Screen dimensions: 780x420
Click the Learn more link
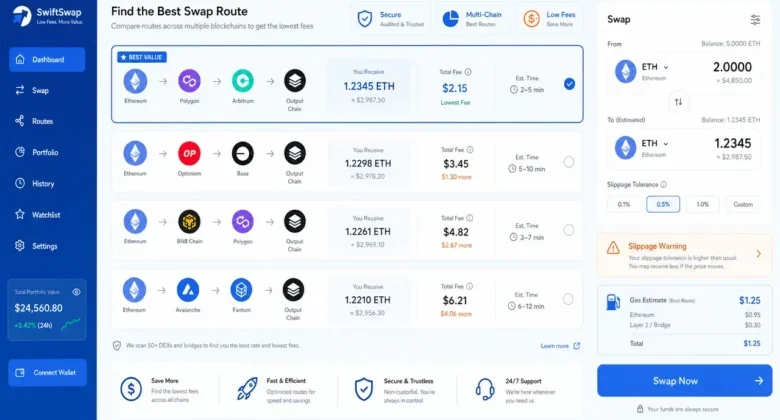pos(560,346)
